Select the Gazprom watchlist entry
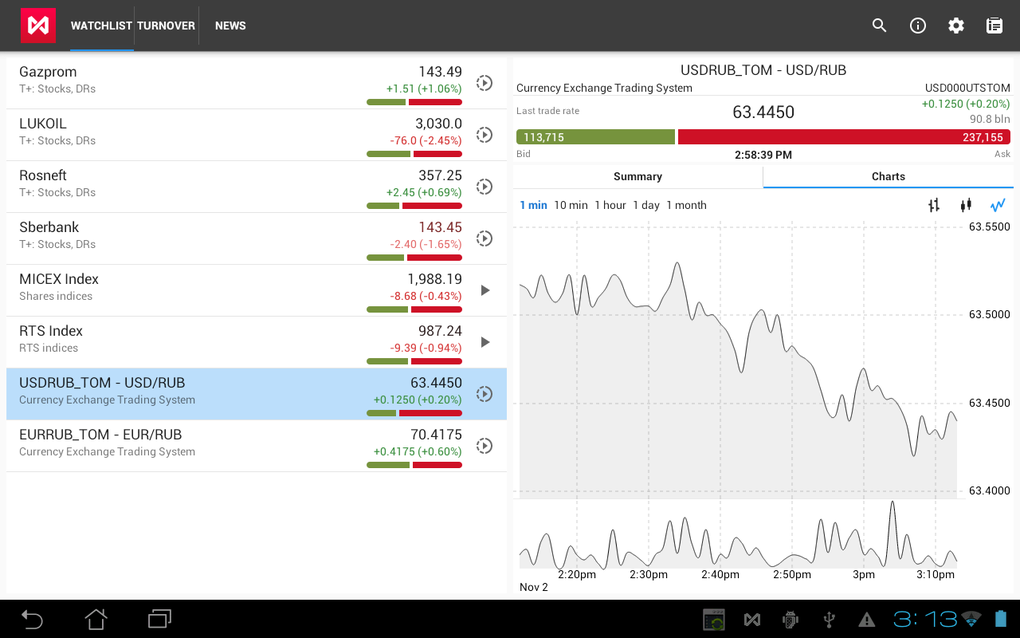The image size is (1020, 638). 256,83
